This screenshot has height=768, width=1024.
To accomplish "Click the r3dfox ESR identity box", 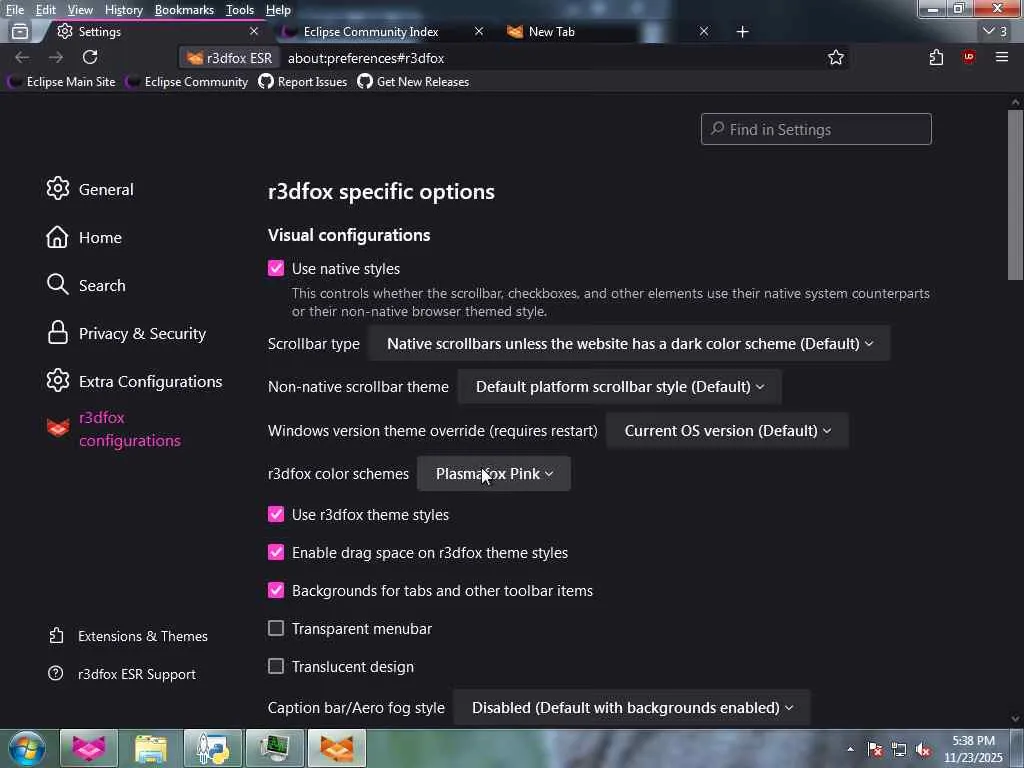I will point(229,58).
